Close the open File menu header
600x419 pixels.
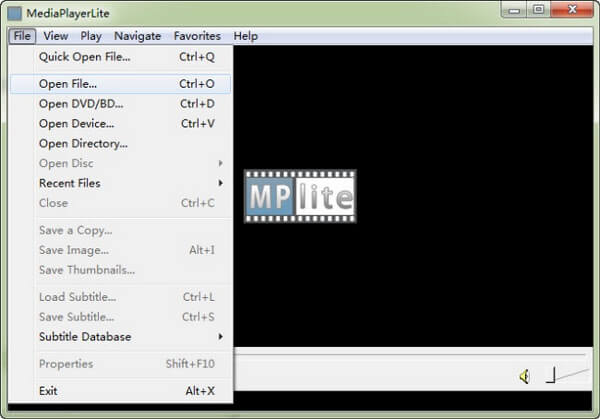22,36
